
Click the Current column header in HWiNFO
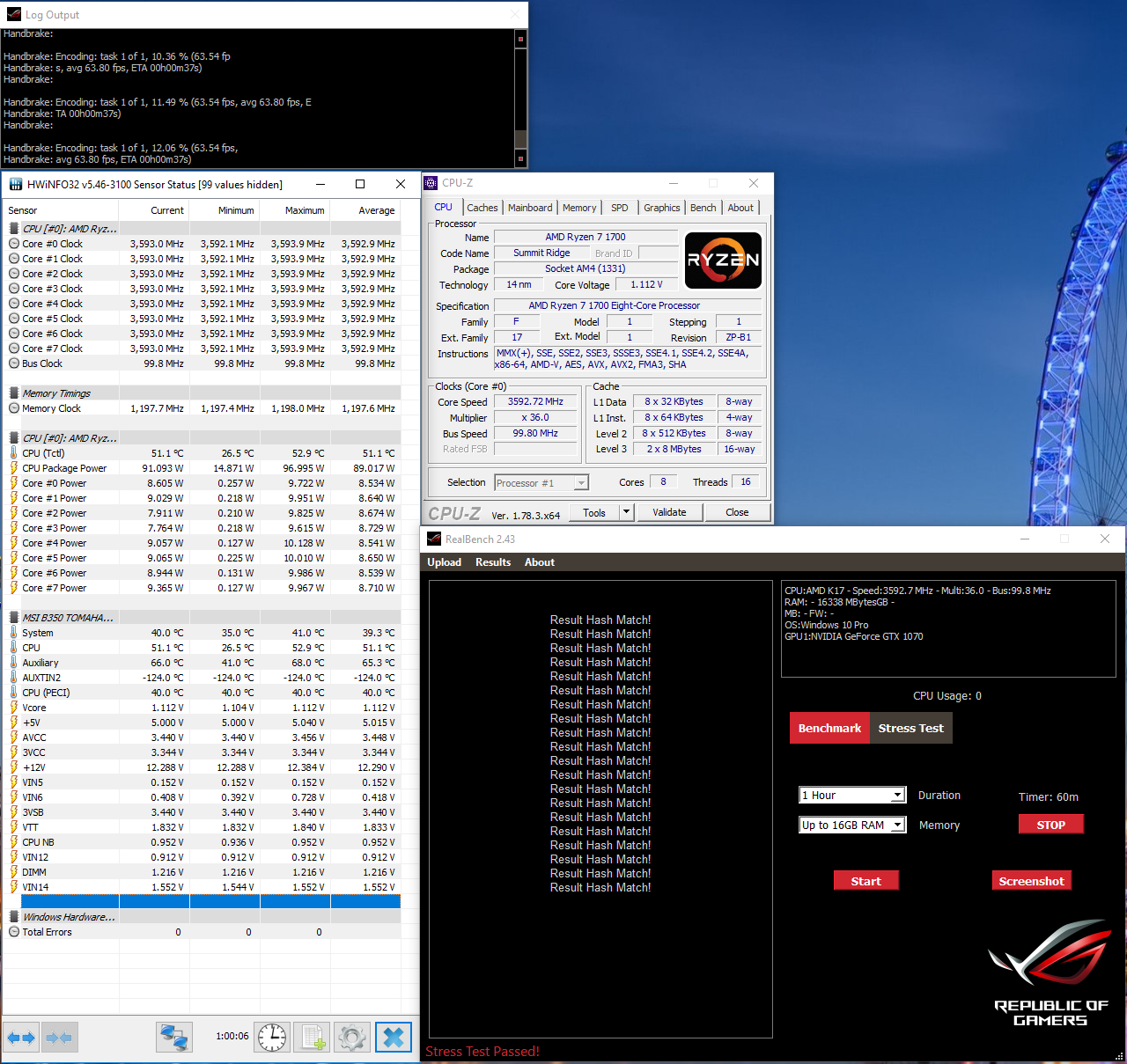coord(154,210)
